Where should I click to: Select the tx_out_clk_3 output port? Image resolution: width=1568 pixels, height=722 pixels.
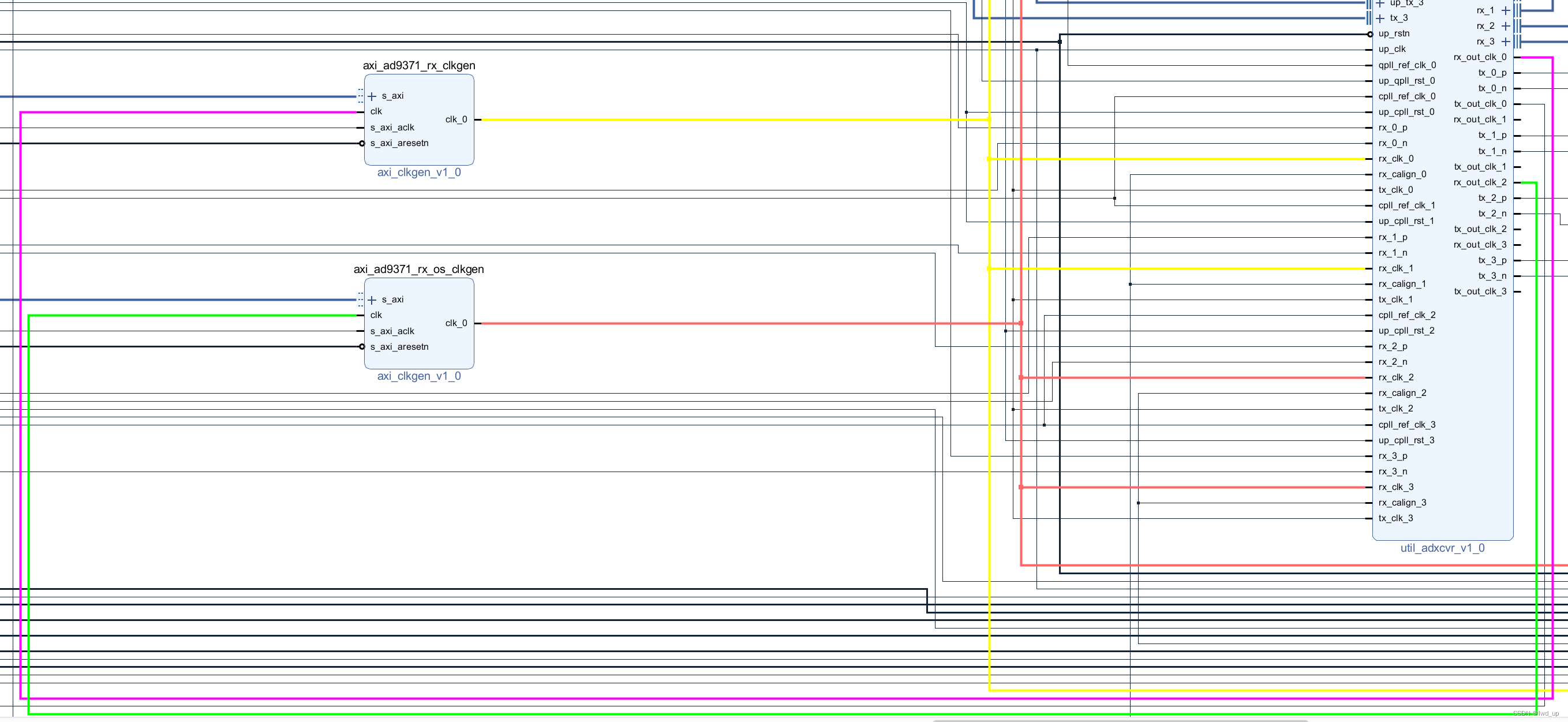point(1480,291)
